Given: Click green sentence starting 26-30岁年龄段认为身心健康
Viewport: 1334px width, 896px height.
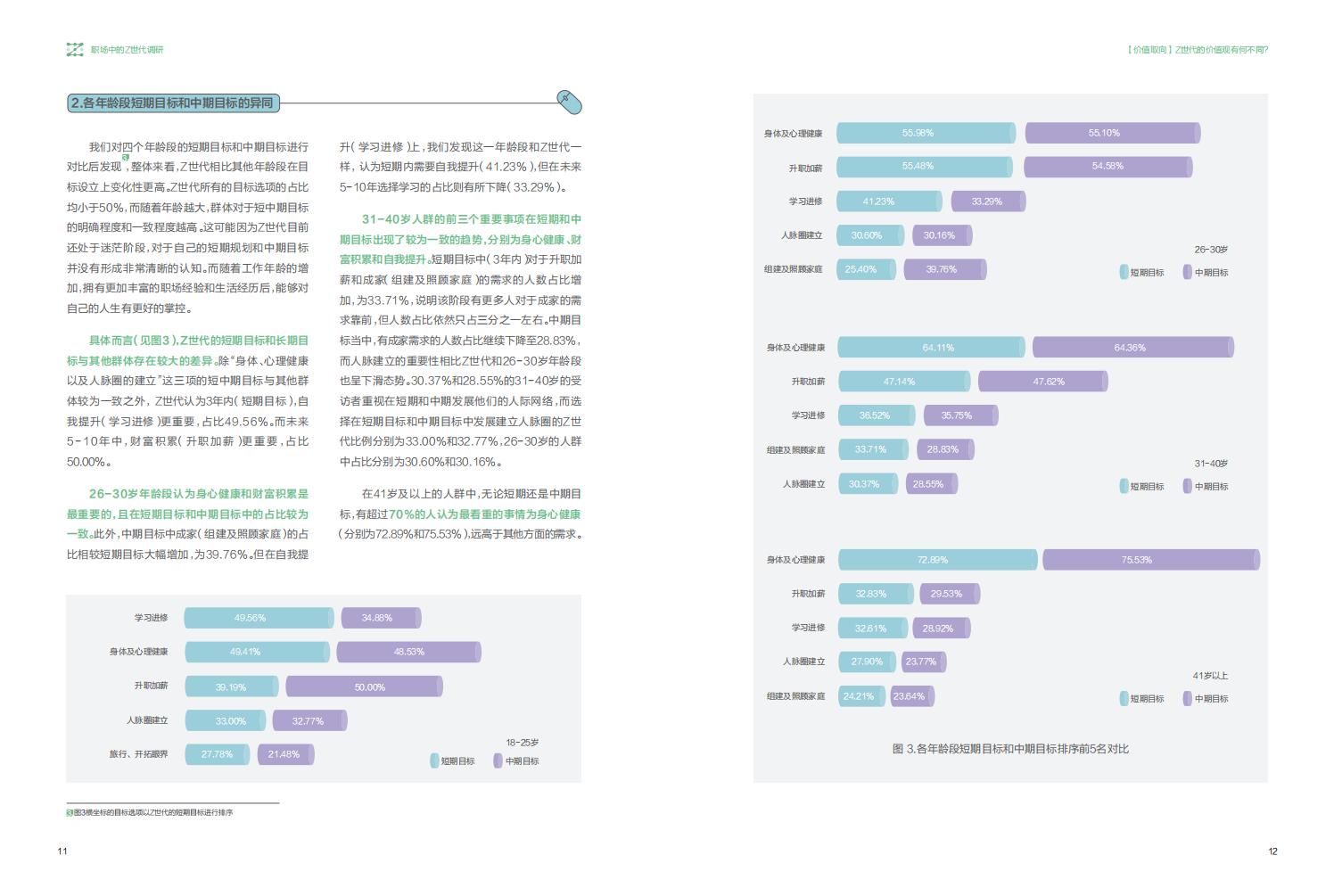Looking at the screenshot, I should (x=188, y=514).
